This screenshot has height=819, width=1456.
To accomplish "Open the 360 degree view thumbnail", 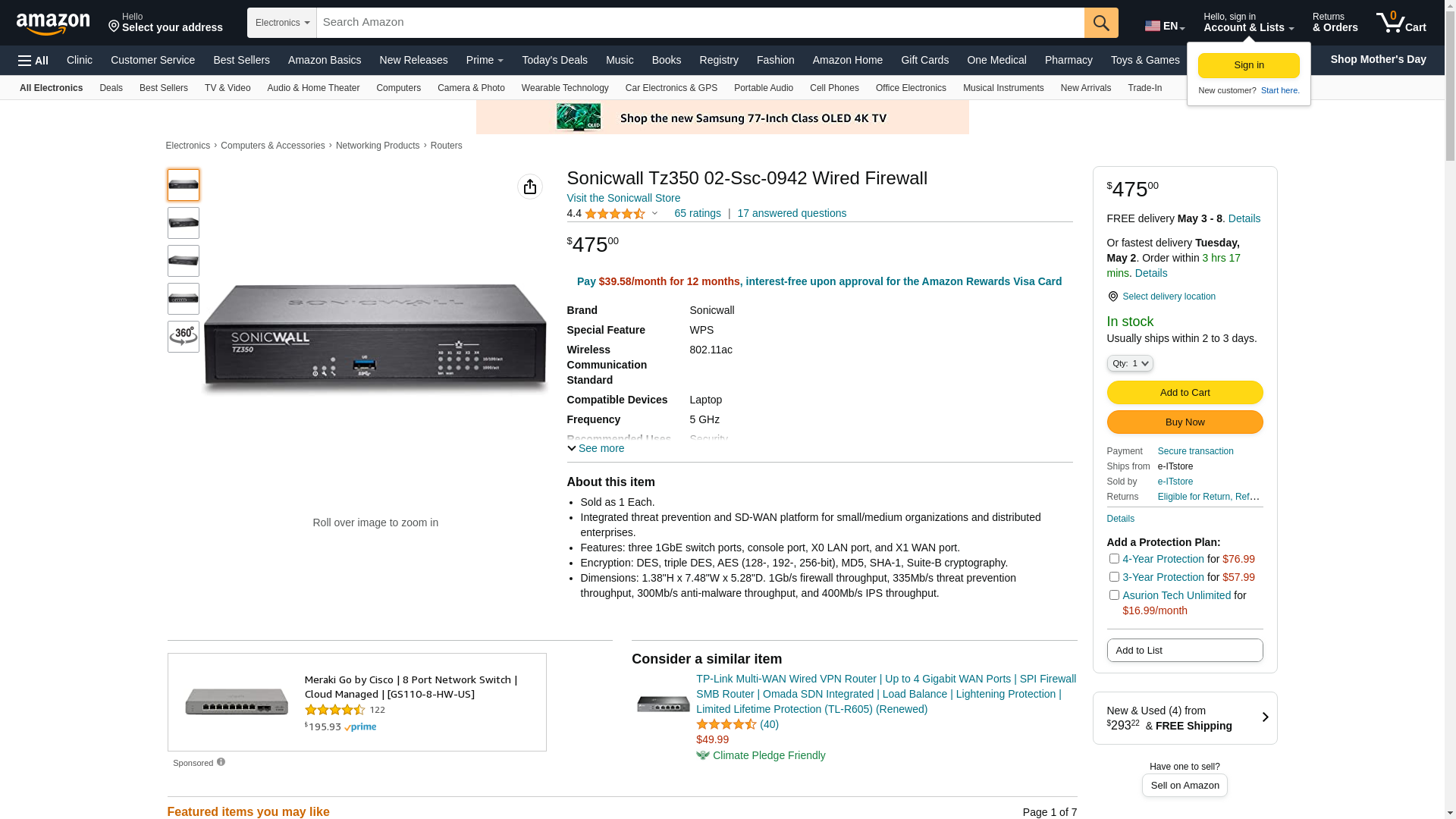I will point(184,336).
